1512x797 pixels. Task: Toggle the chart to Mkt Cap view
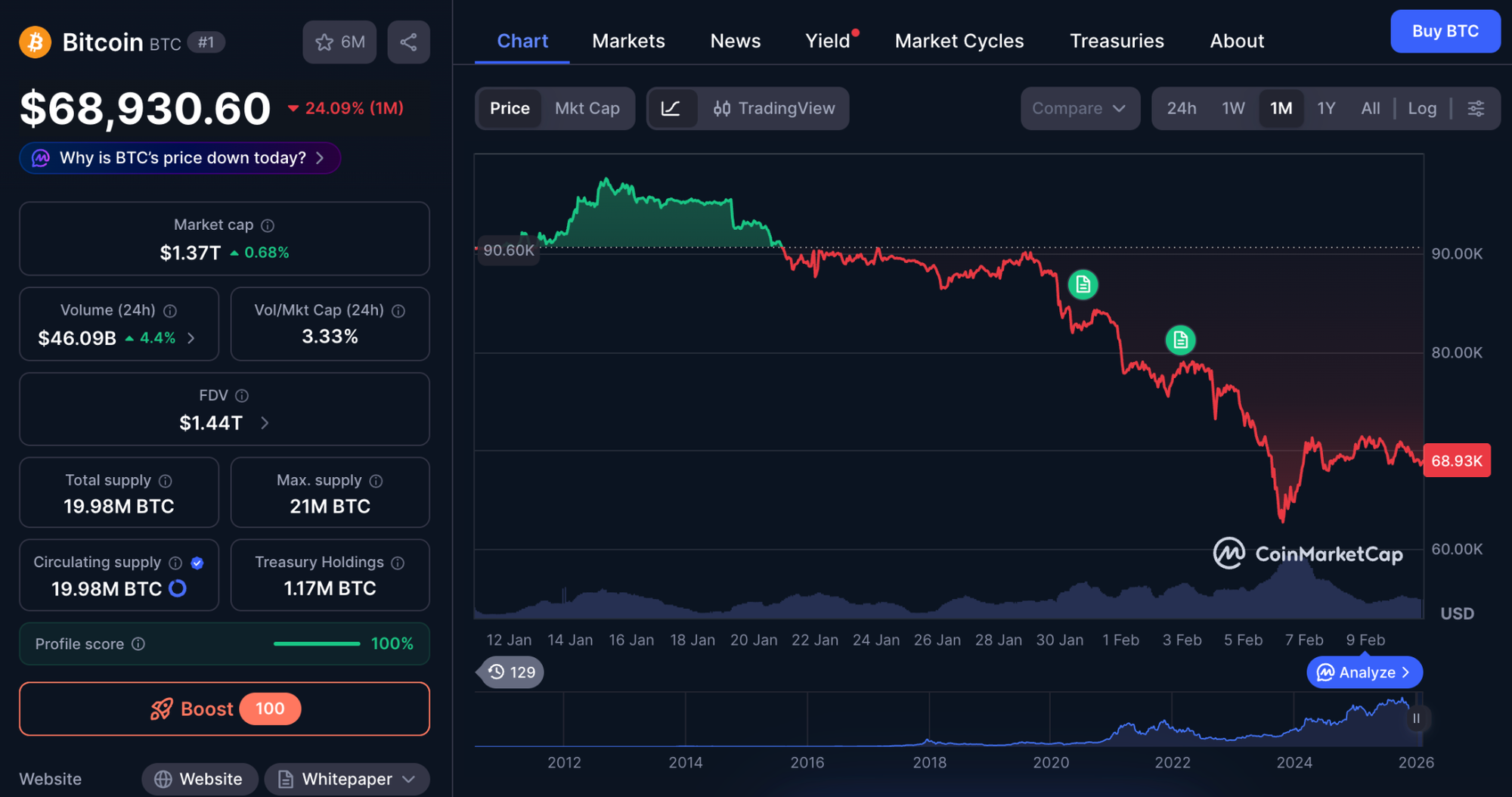tap(587, 108)
